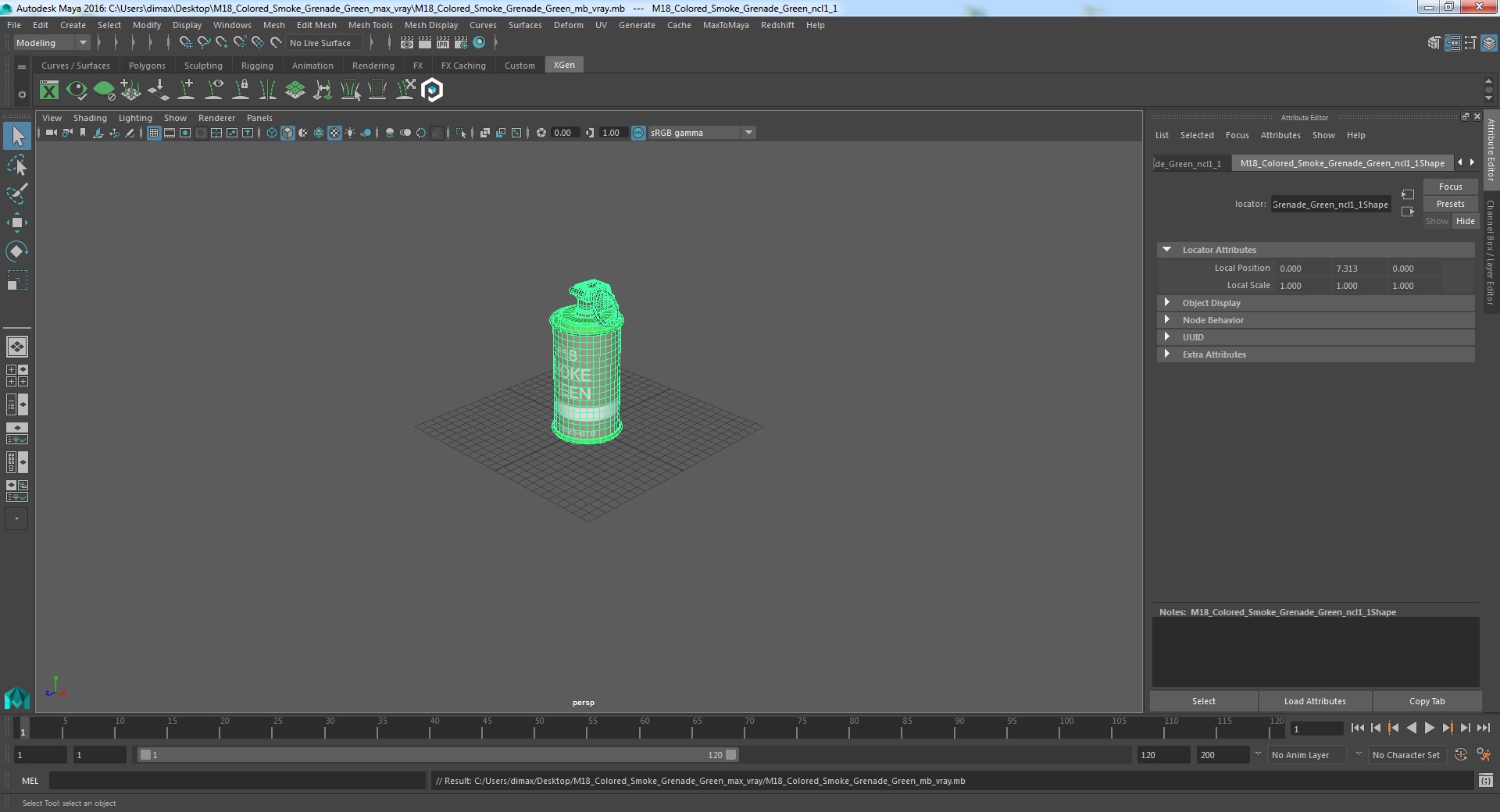Screen dimensions: 1500x812
Task: Click the auto keyframe toggle icon
Action: [x=1461, y=755]
